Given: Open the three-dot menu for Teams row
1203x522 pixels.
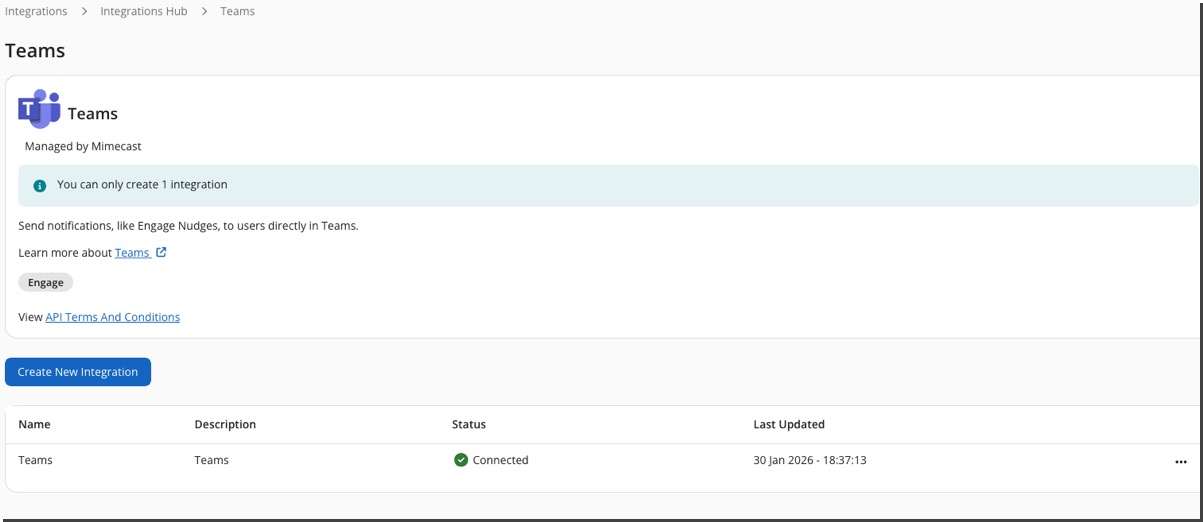Looking at the screenshot, I should tap(1181, 461).
